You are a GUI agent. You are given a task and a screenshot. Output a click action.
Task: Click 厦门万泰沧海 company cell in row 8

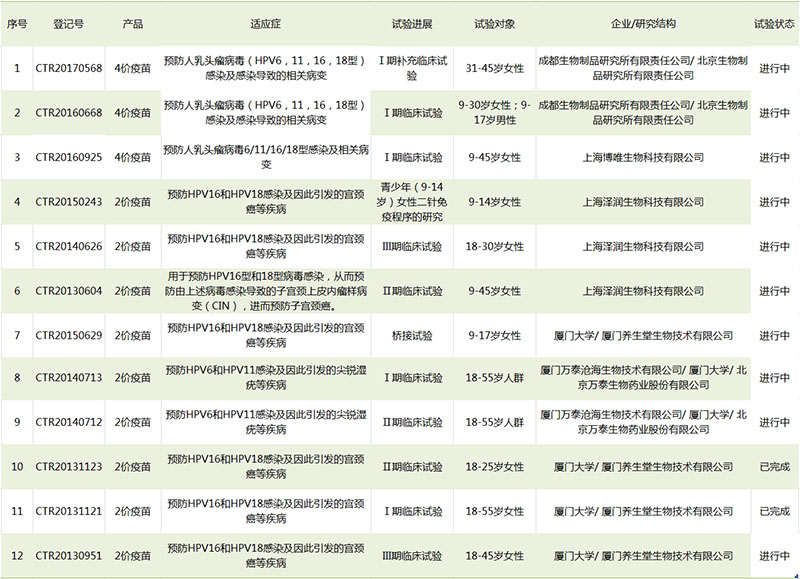(643, 378)
